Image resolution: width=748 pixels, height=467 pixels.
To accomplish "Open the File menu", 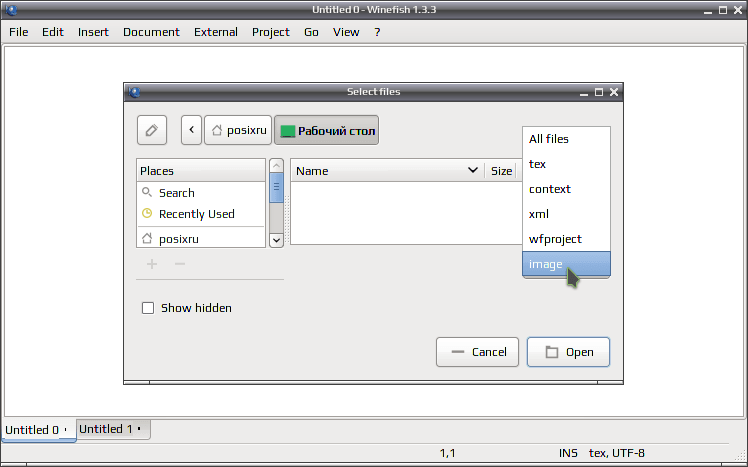I will (19, 32).
